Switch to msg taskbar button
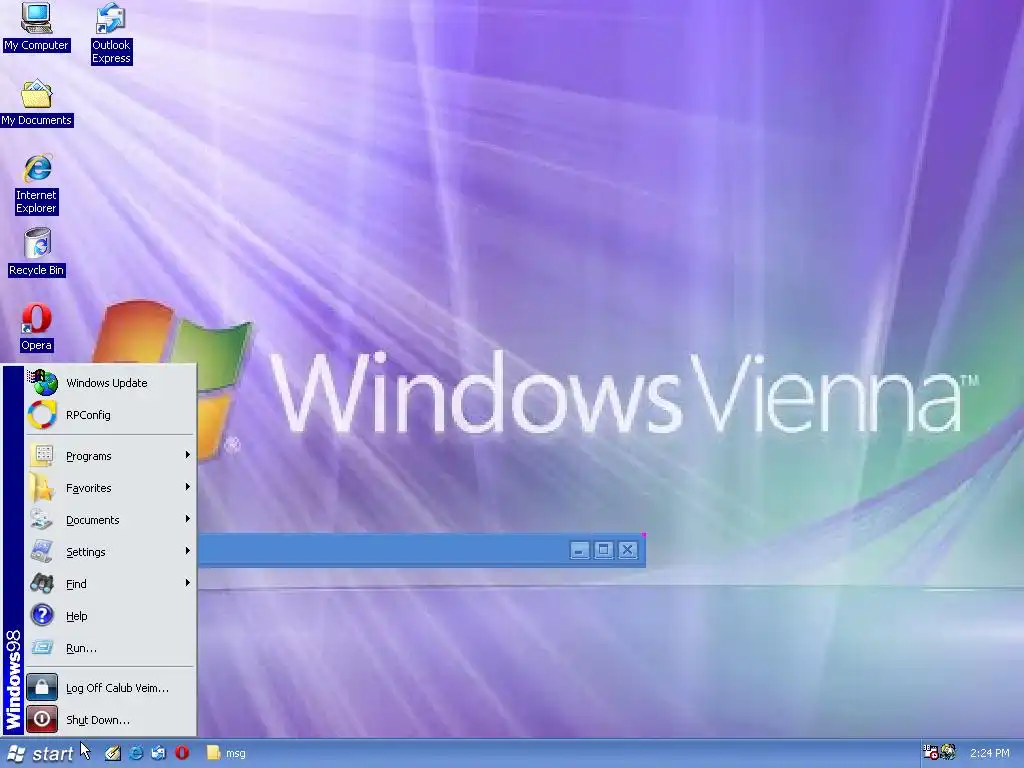The width and height of the screenshot is (1024, 768). (x=226, y=753)
